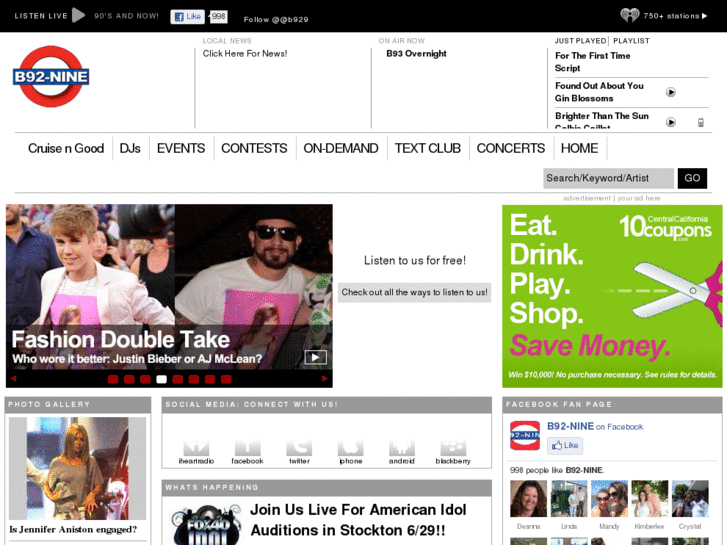The width and height of the screenshot is (727, 545).
Task: Open the iHeartRadio 750+ stations link
Action: point(664,16)
